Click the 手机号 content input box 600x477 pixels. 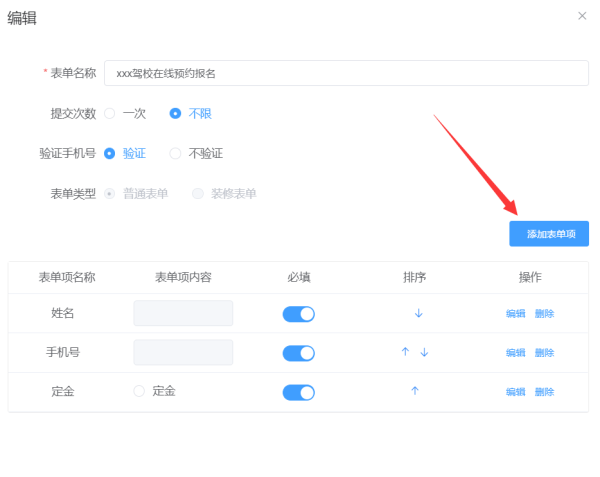(183, 352)
